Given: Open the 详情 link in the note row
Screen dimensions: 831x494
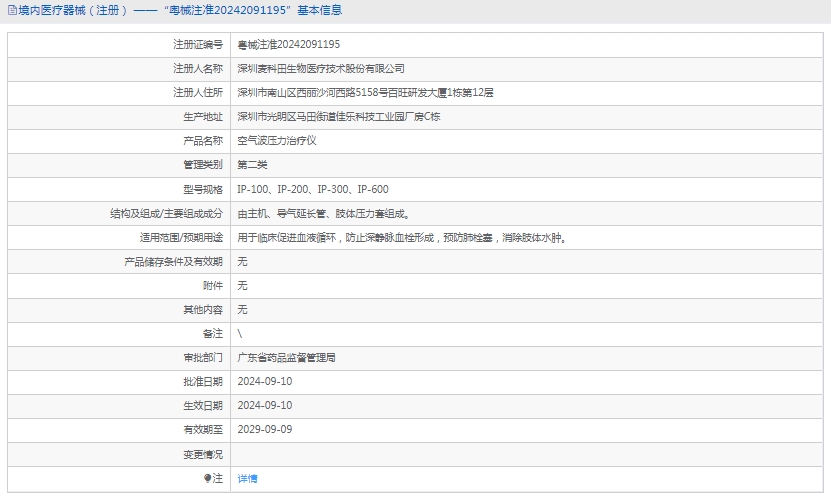Looking at the screenshot, I should tap(247, 479).
